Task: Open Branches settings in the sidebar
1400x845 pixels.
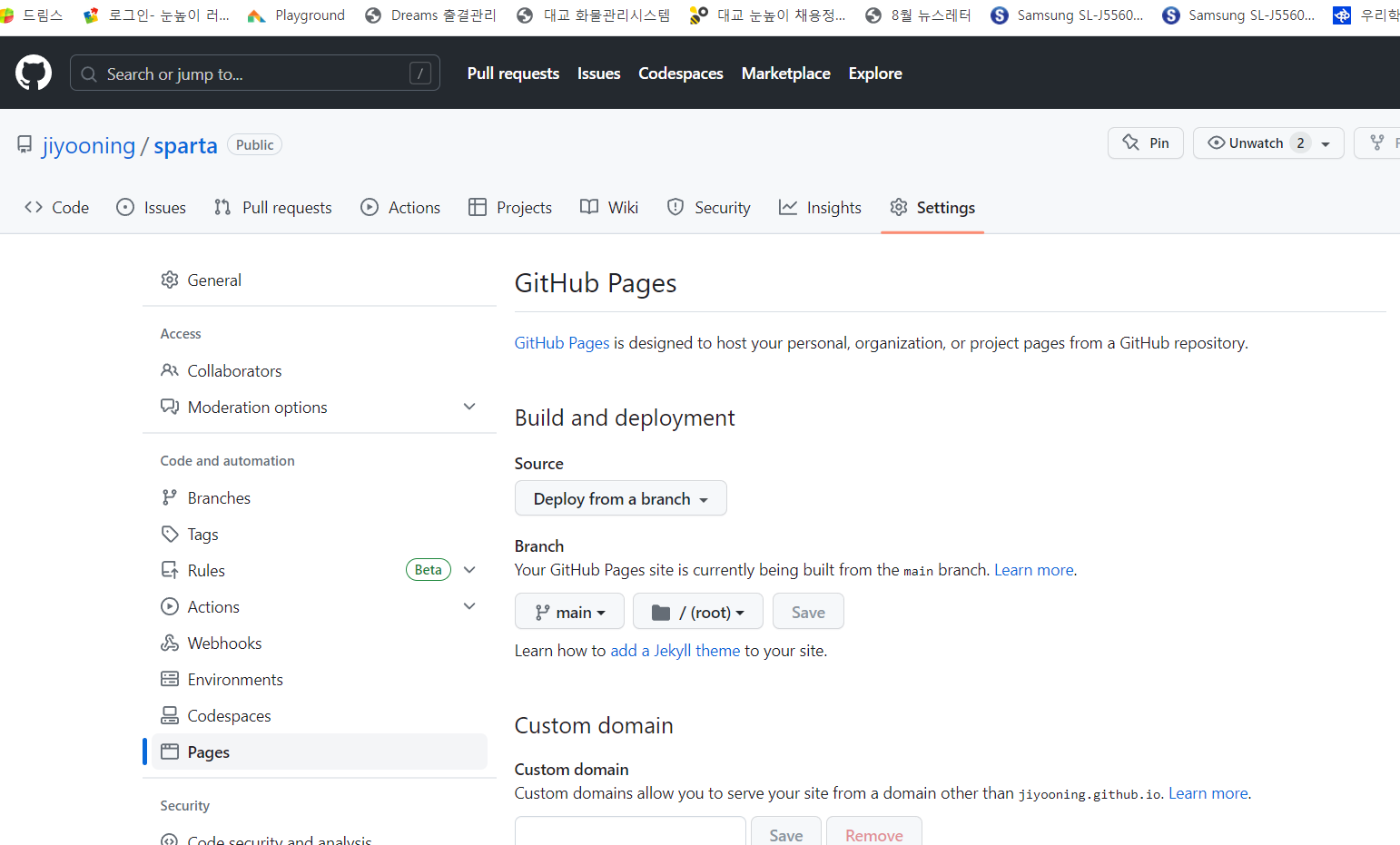Action: [x=320, y=498]
